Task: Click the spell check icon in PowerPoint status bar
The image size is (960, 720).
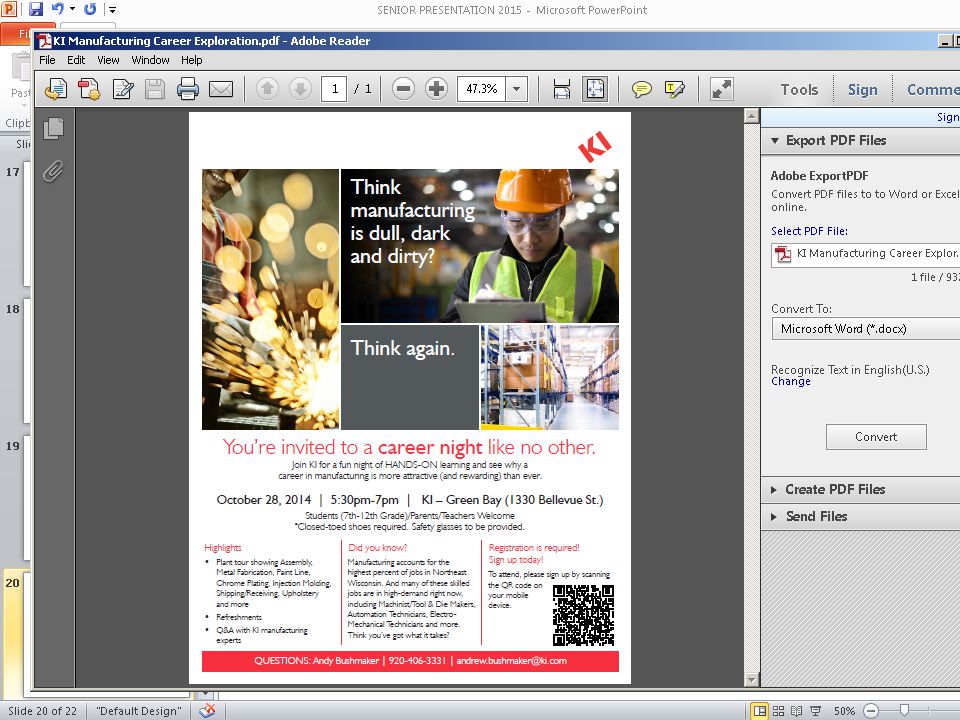Action: pos(208,711)
